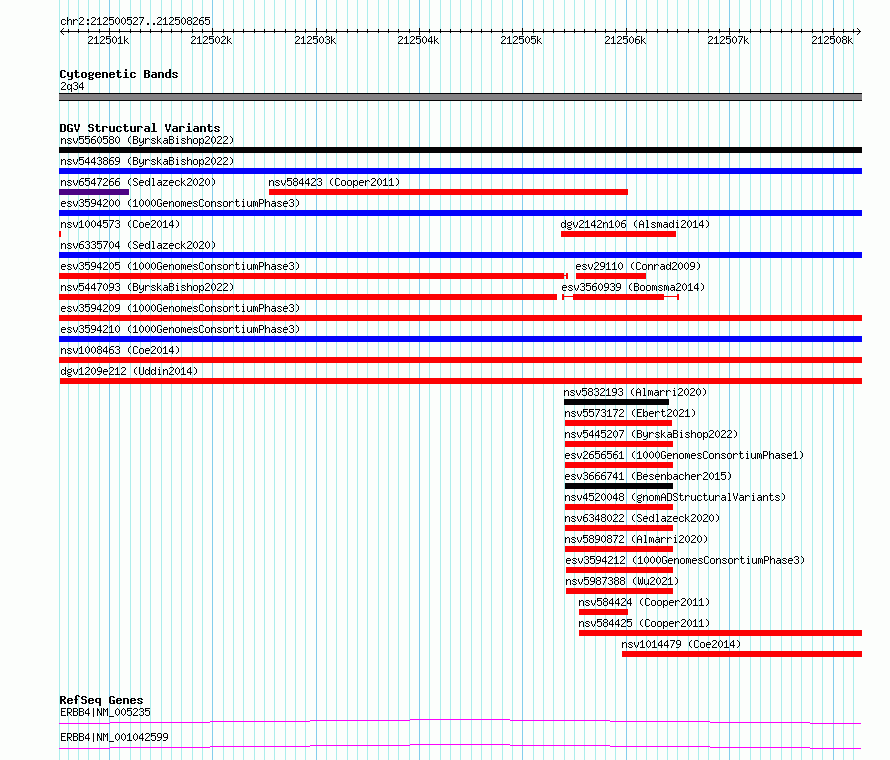Image resolution: width=890 pixels, height=760 pixels.
Task: Click the red bar under nsv1014479
Action: tap(742, 654)
